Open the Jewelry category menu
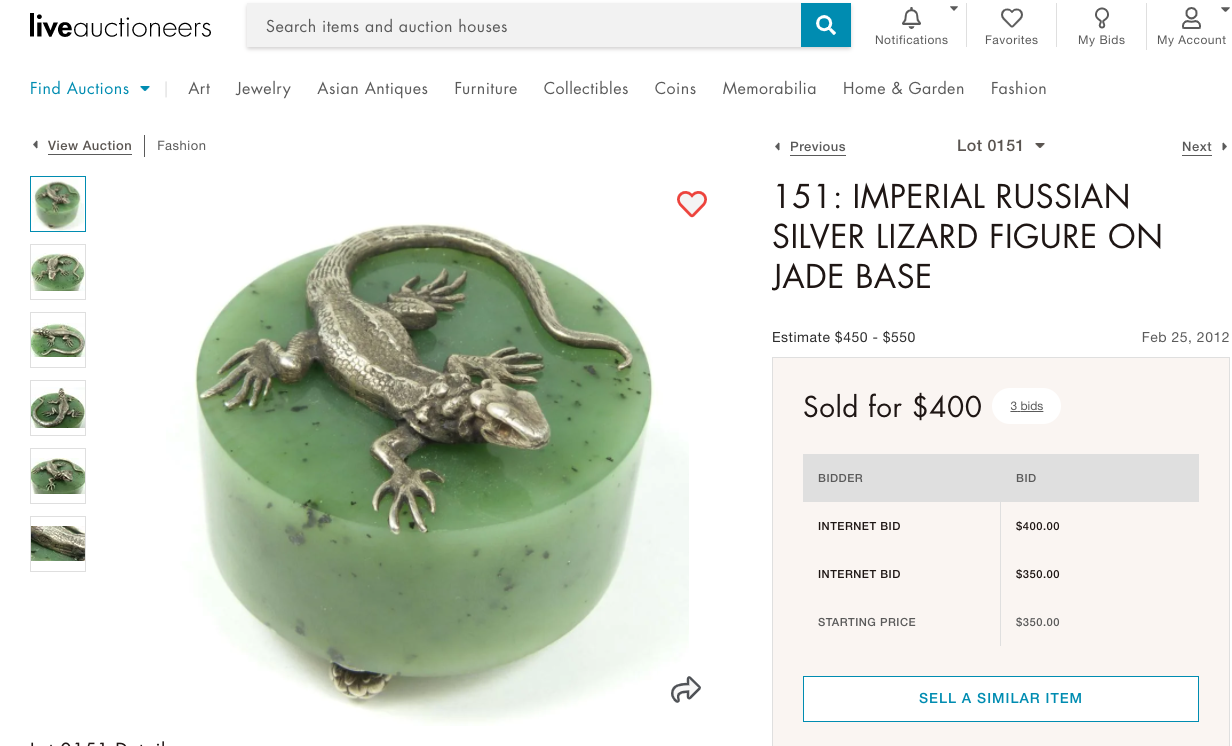1232x746 pixels. point(263,89)
